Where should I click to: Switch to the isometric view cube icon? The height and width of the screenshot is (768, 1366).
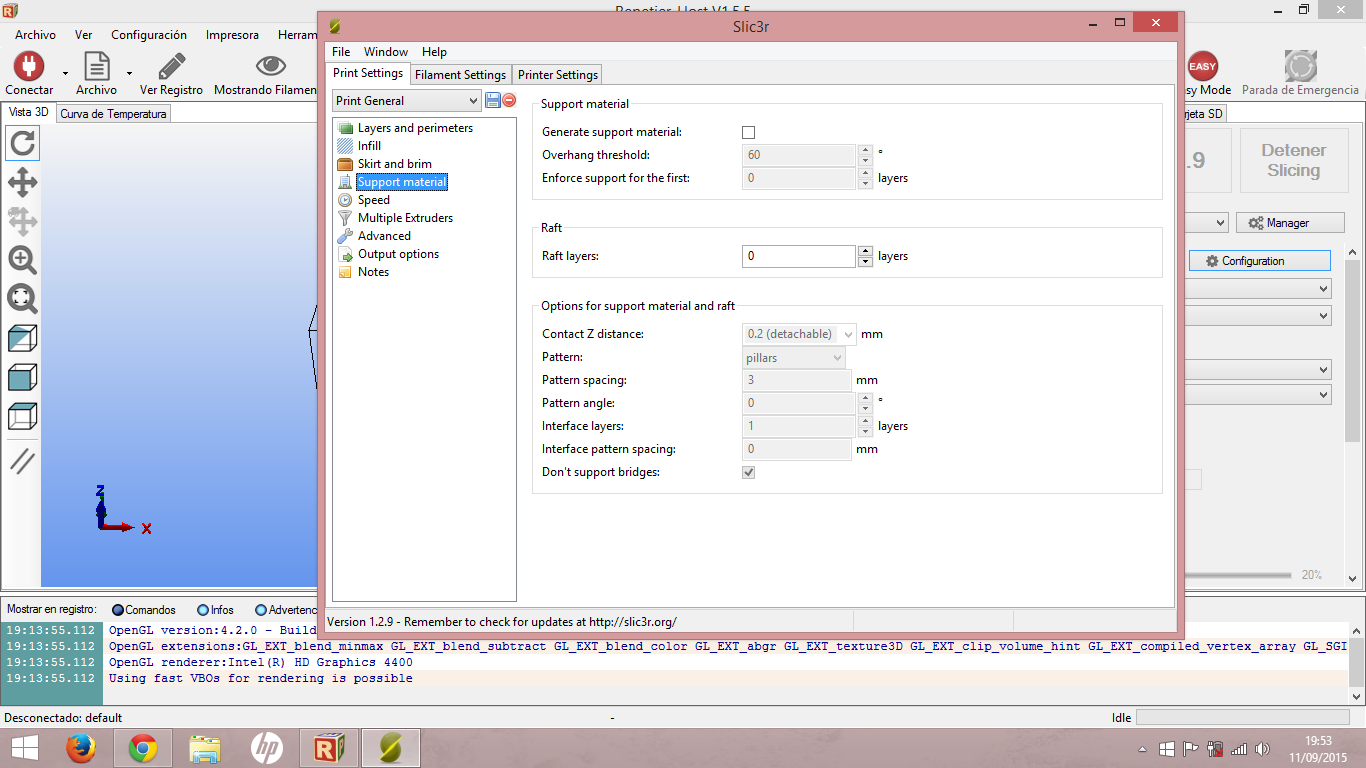pyautogui.click(x=22, y=338)
